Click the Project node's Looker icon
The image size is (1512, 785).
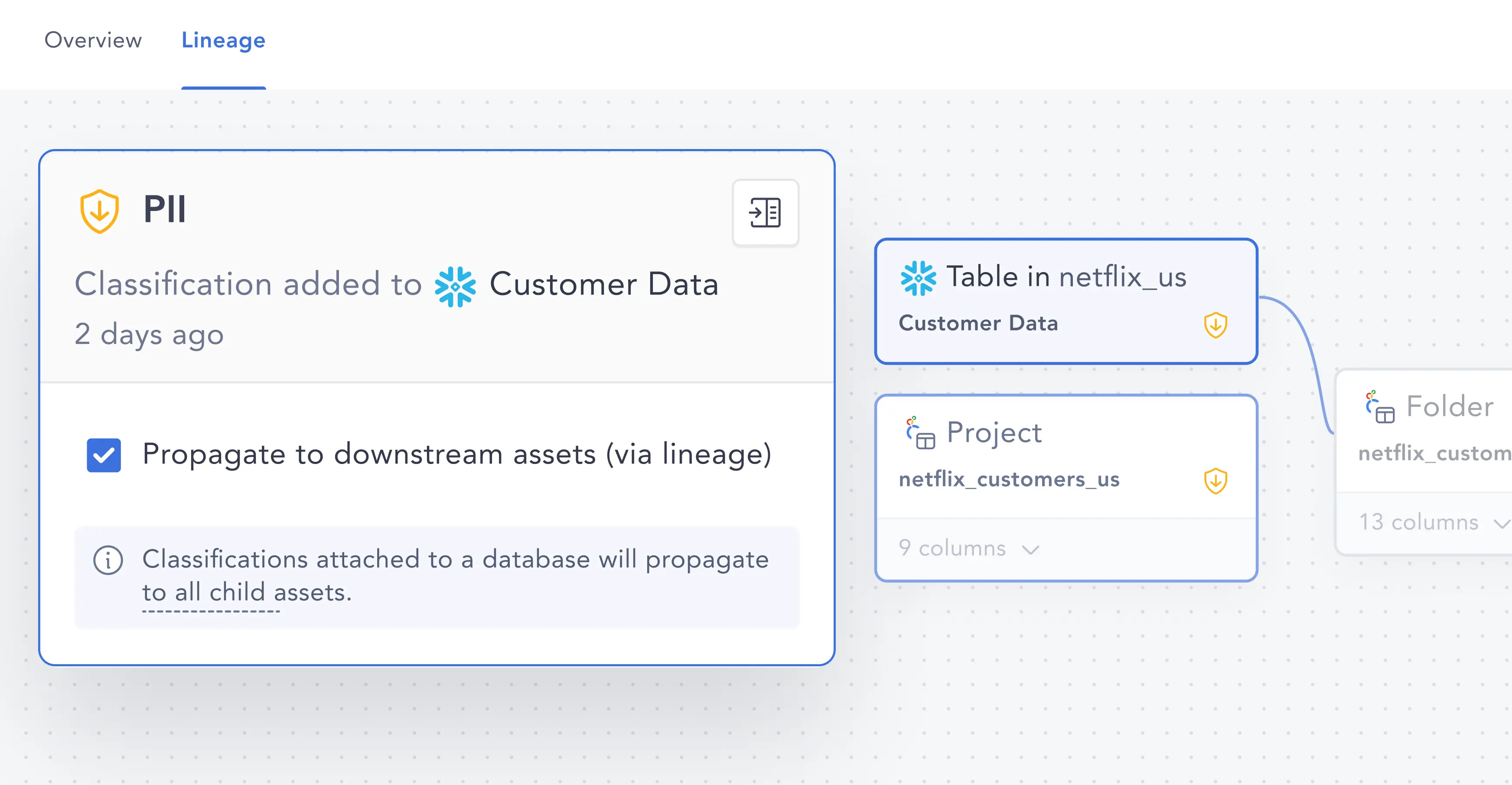920,433
